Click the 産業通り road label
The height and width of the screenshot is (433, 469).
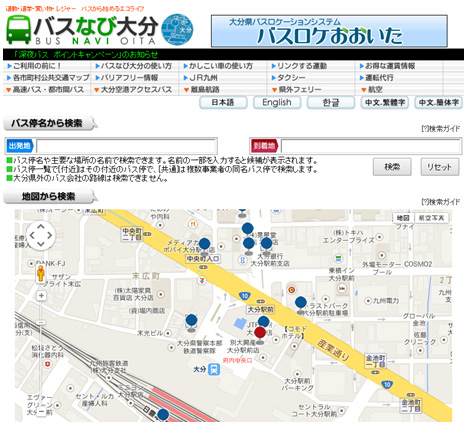[x=332, y=350]
